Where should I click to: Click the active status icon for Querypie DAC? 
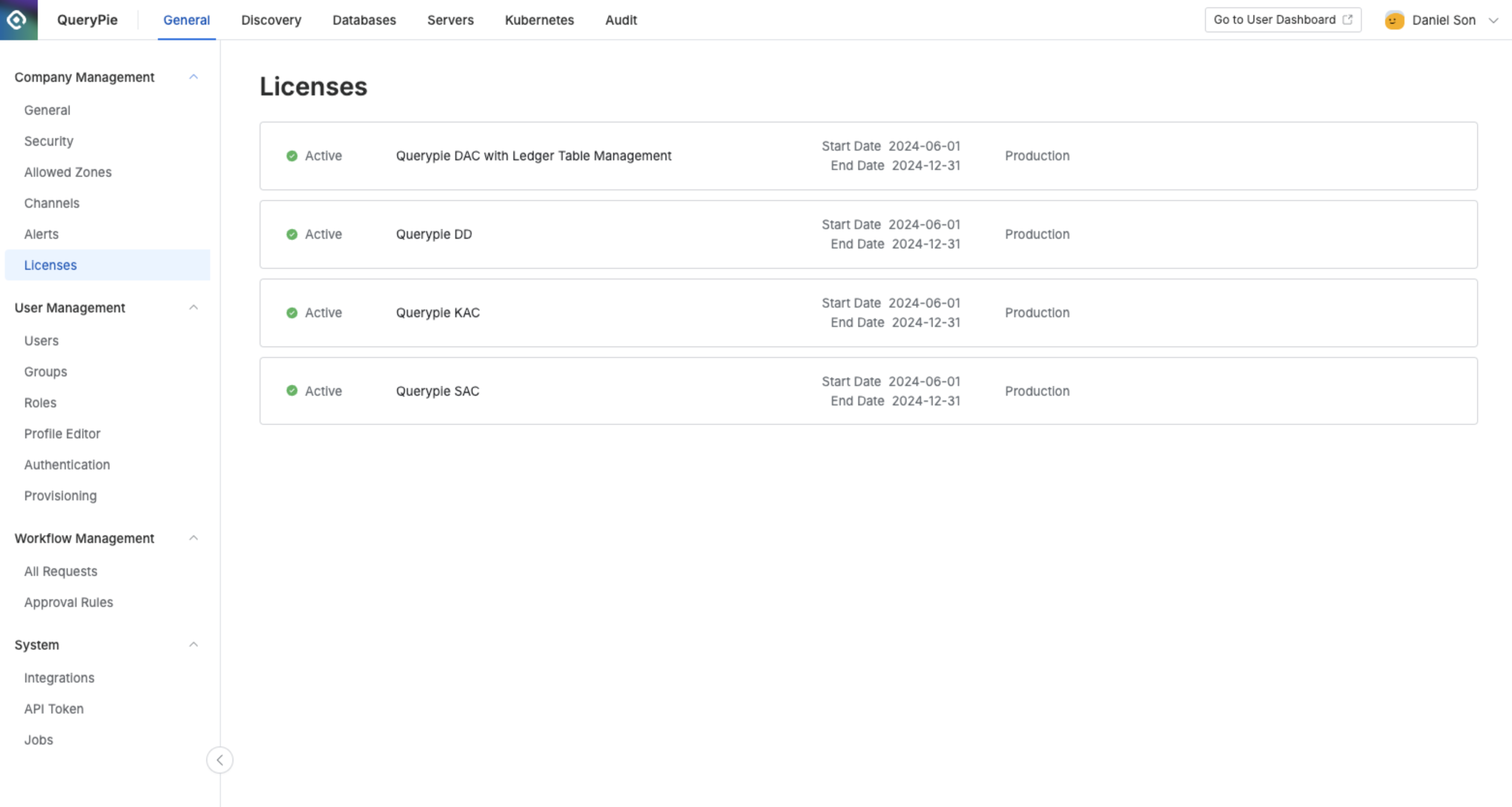291,155
